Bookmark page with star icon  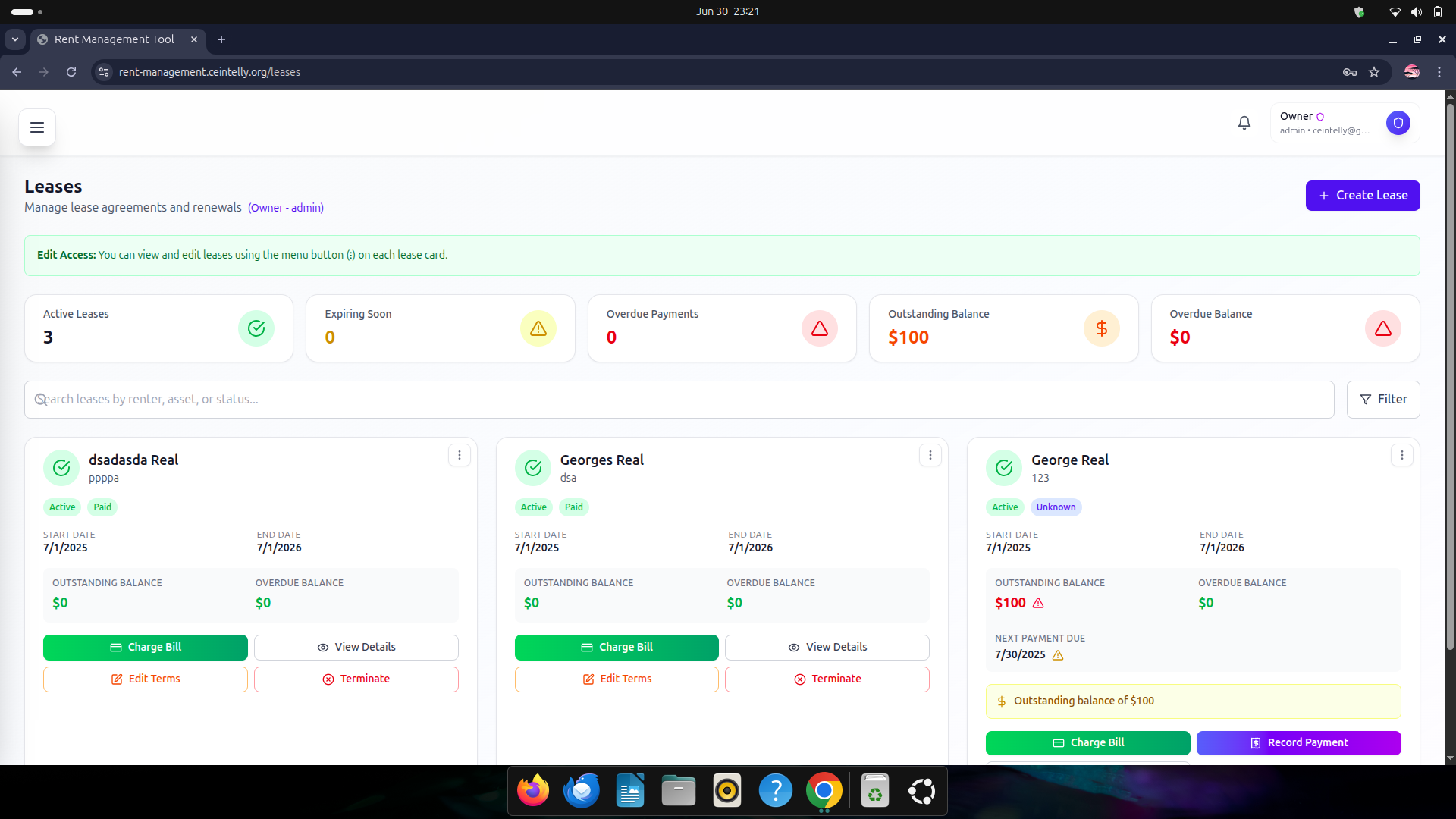(1374, 72)
